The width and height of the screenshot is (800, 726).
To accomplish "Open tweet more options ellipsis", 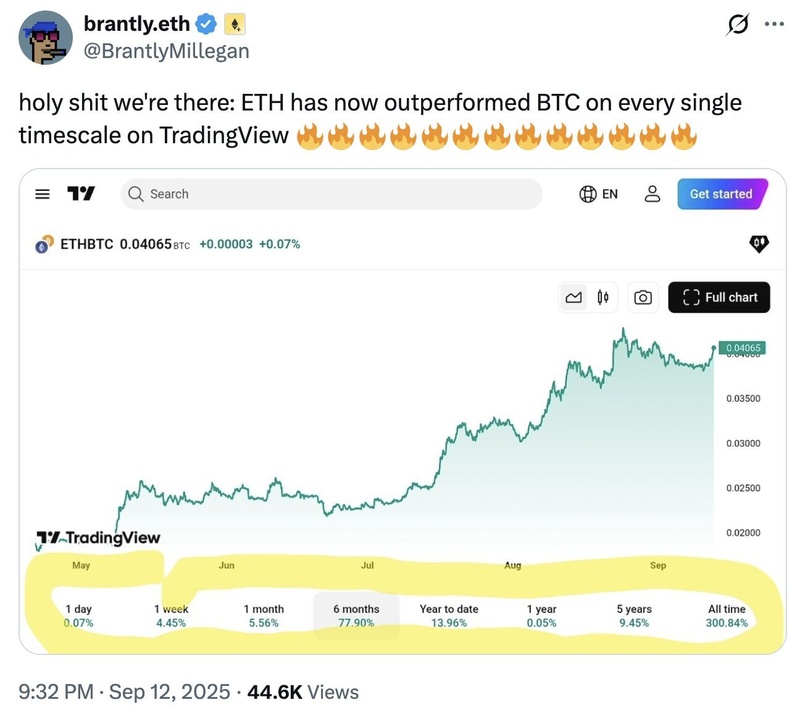I will tap(774, 24).
